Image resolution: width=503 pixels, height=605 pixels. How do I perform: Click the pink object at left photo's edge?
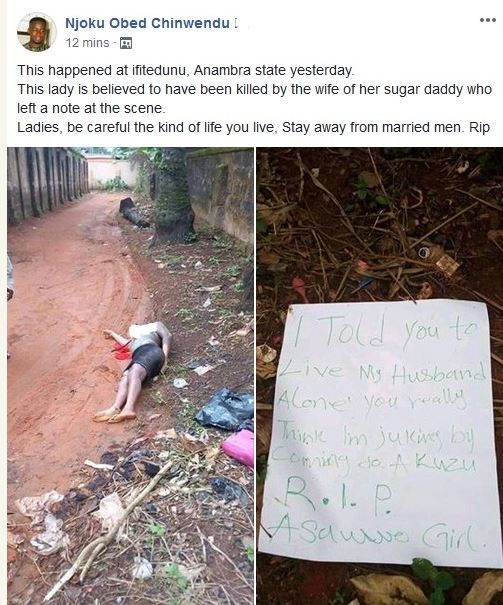pyautogui.click(x=238, y=448)
